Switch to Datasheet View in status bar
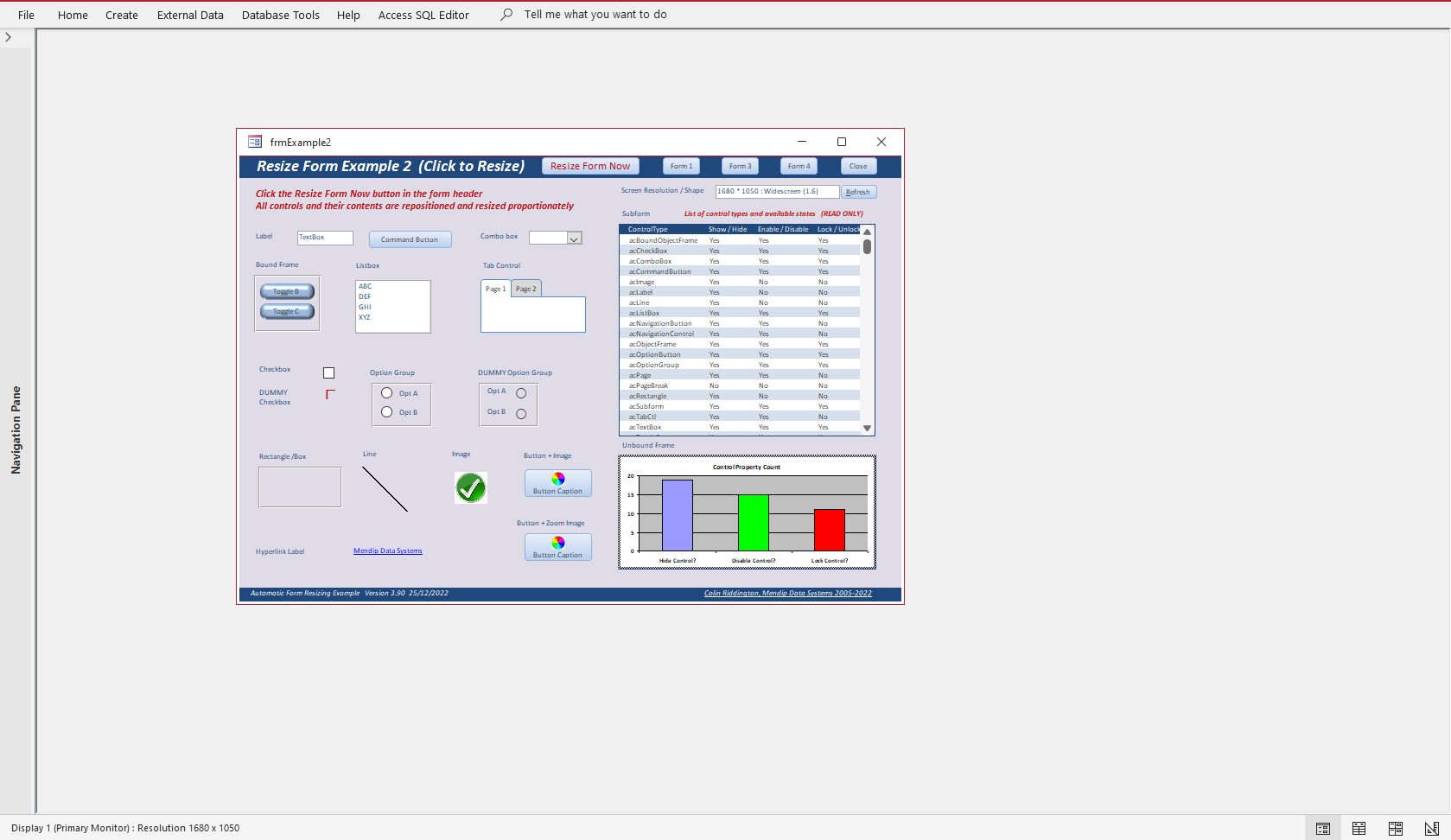This screenshot has height=840, width=1451. click(1359, 828)
